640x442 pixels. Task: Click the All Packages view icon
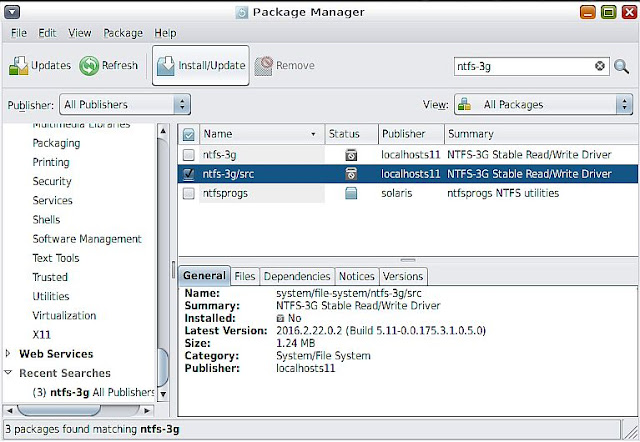point(464,105)
